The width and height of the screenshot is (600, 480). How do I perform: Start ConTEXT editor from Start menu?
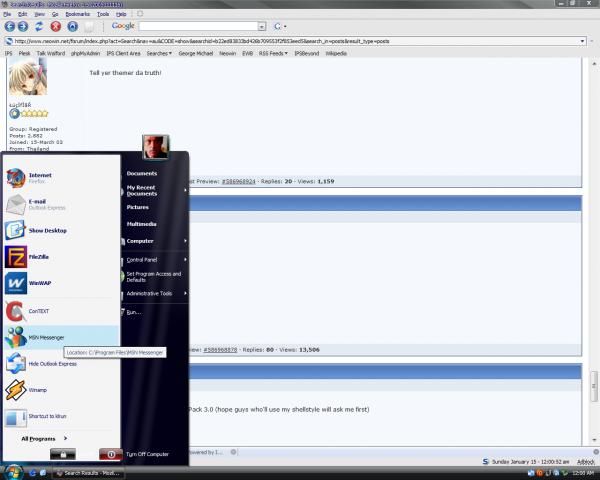click(61, 311)
